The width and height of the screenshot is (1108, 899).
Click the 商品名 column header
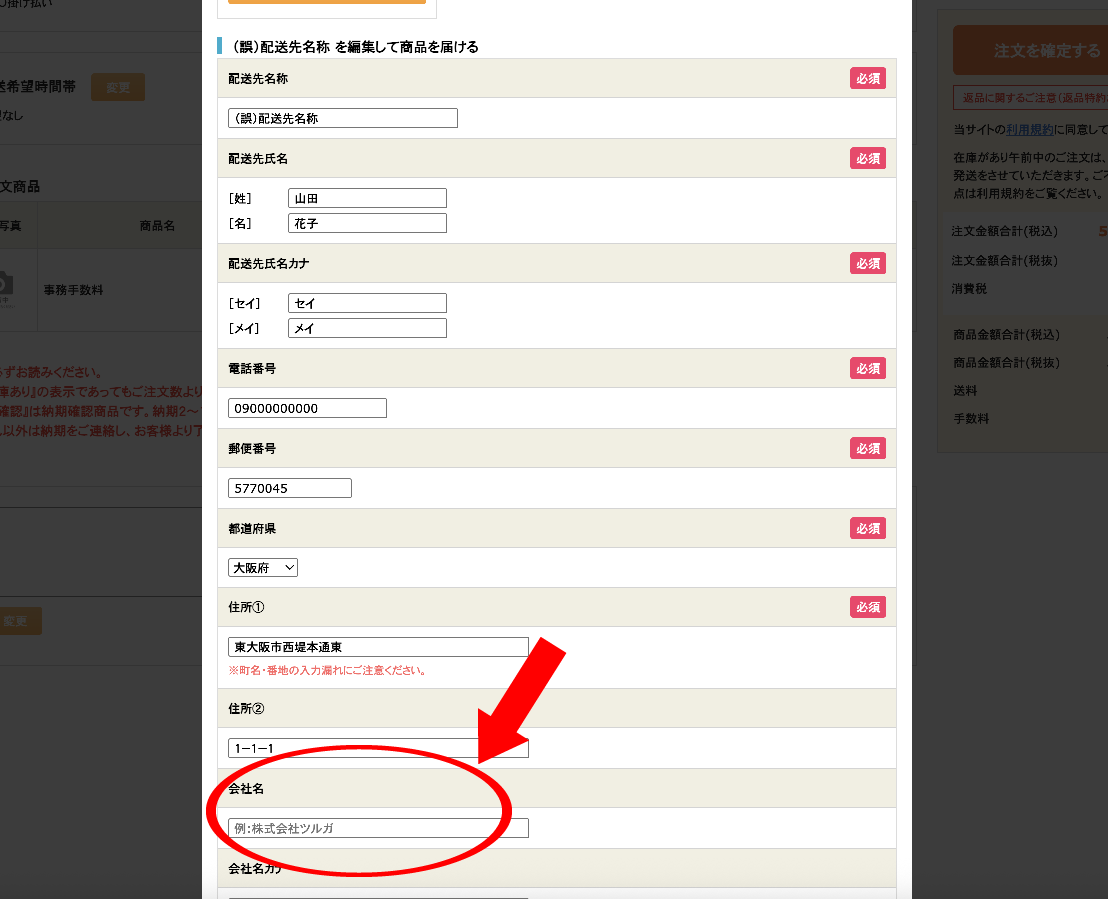(x=157, y=226)
